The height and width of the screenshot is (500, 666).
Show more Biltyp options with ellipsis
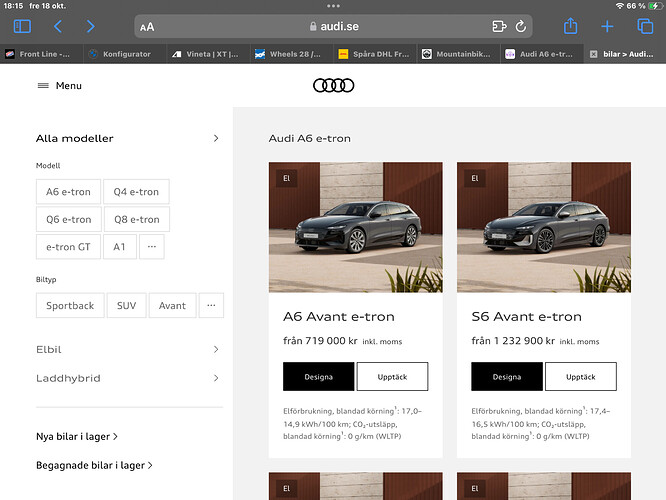211,305
